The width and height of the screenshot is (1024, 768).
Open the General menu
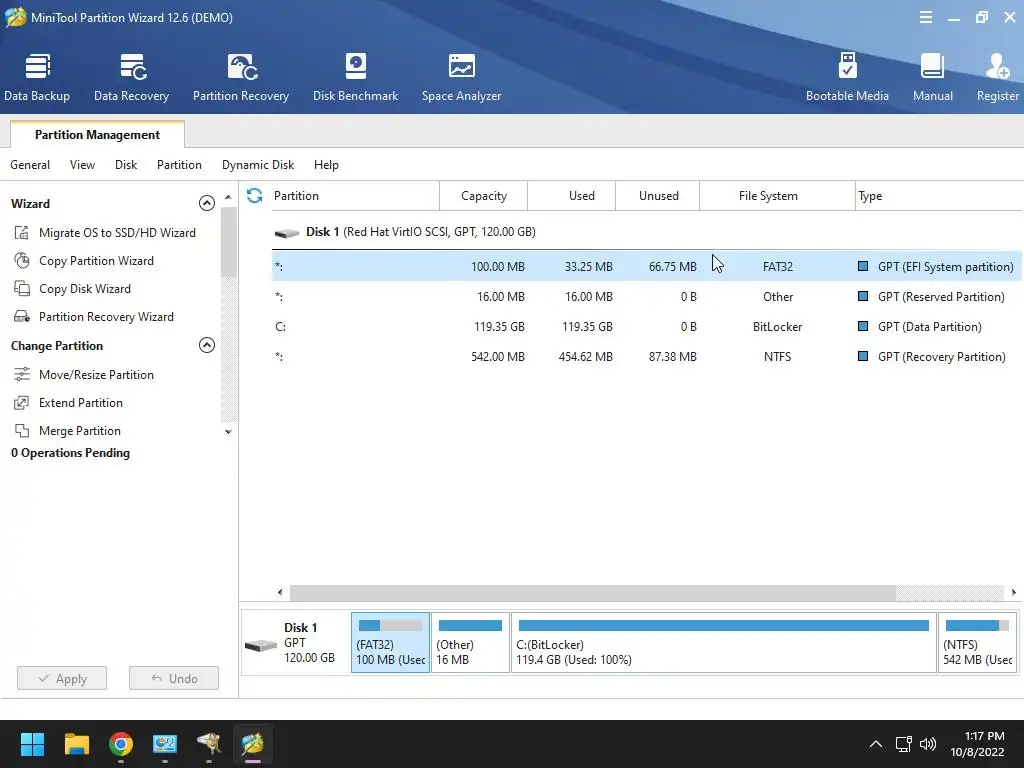(x=30, y=165)
